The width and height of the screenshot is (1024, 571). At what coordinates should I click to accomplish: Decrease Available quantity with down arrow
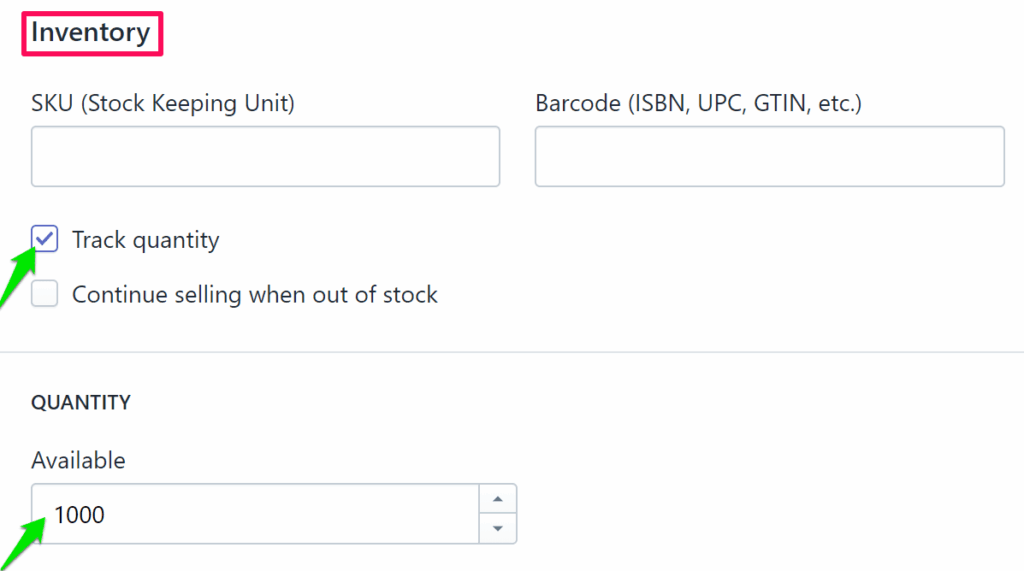click(x=498, y=528)
